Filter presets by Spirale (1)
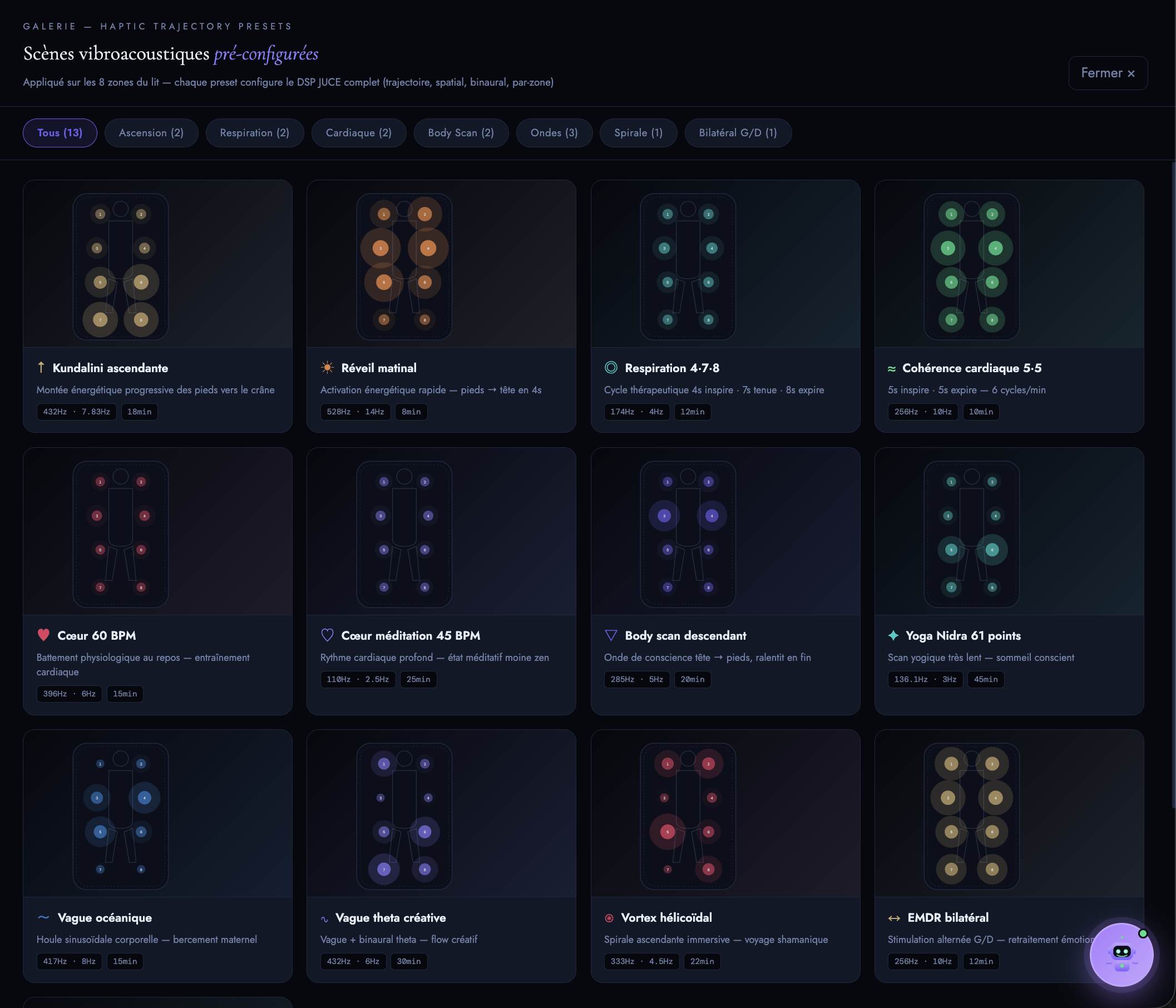The height and width of the screenshot is (1008, 1176). [x=638, y=133]
